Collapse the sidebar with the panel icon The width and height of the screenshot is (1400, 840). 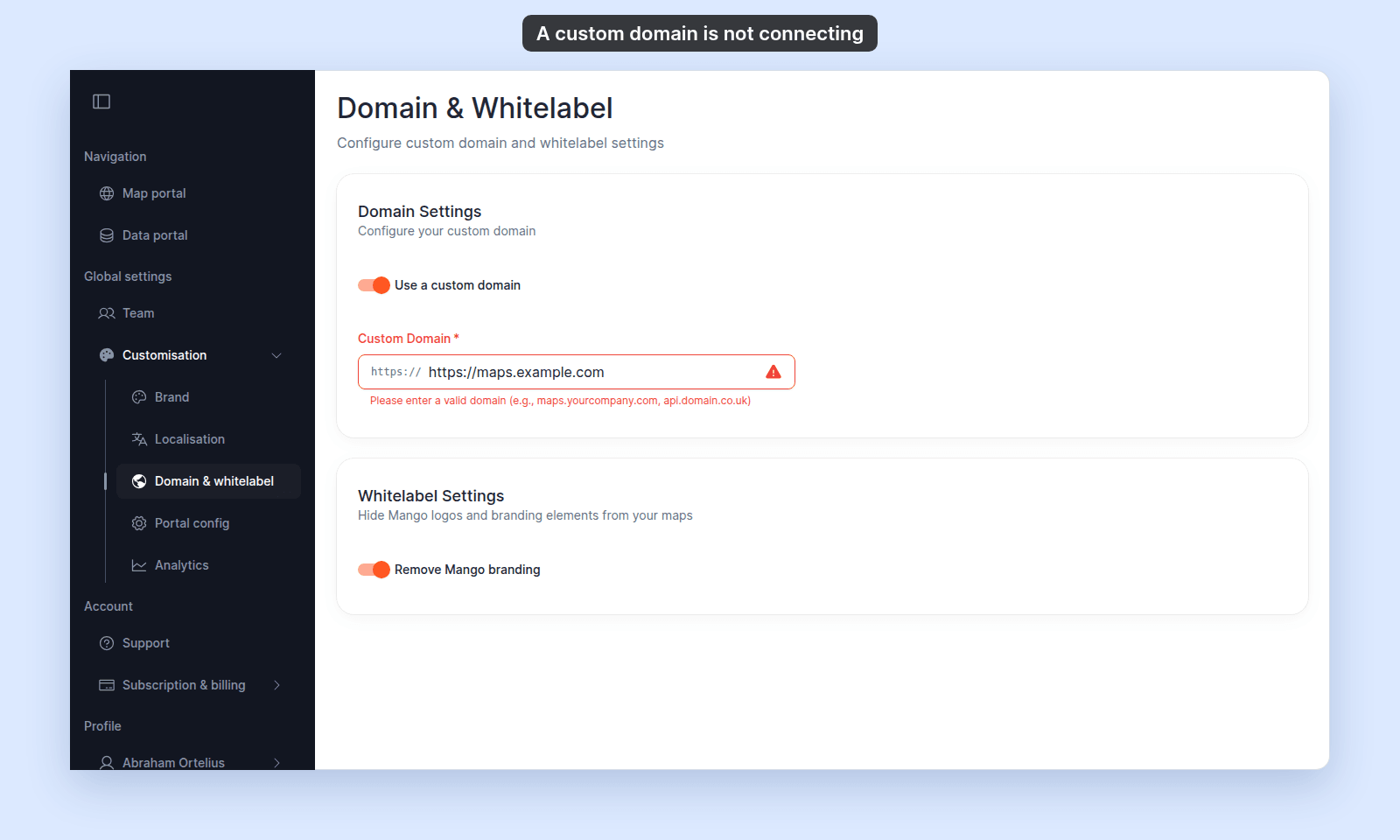coord(101,101)
